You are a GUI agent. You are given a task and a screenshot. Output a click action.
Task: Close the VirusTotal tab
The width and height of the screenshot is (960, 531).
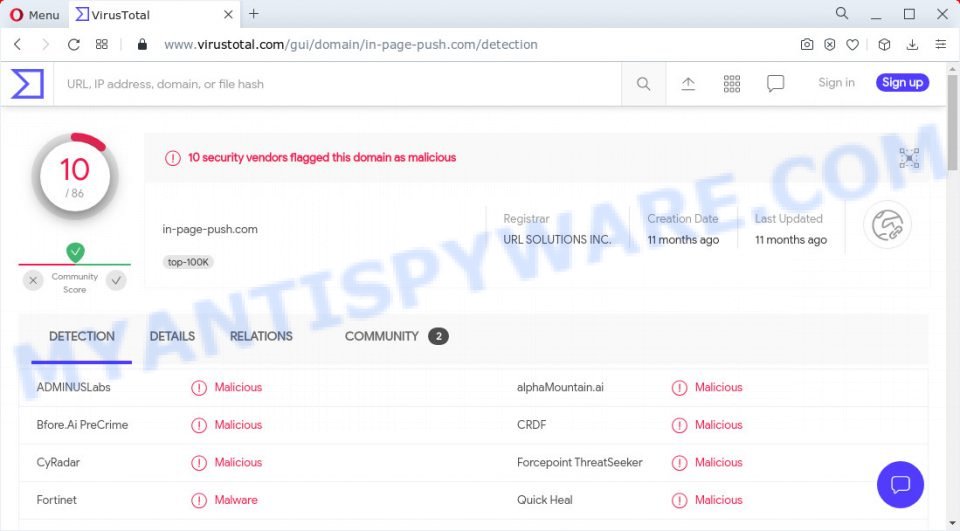tap(228, 15)
